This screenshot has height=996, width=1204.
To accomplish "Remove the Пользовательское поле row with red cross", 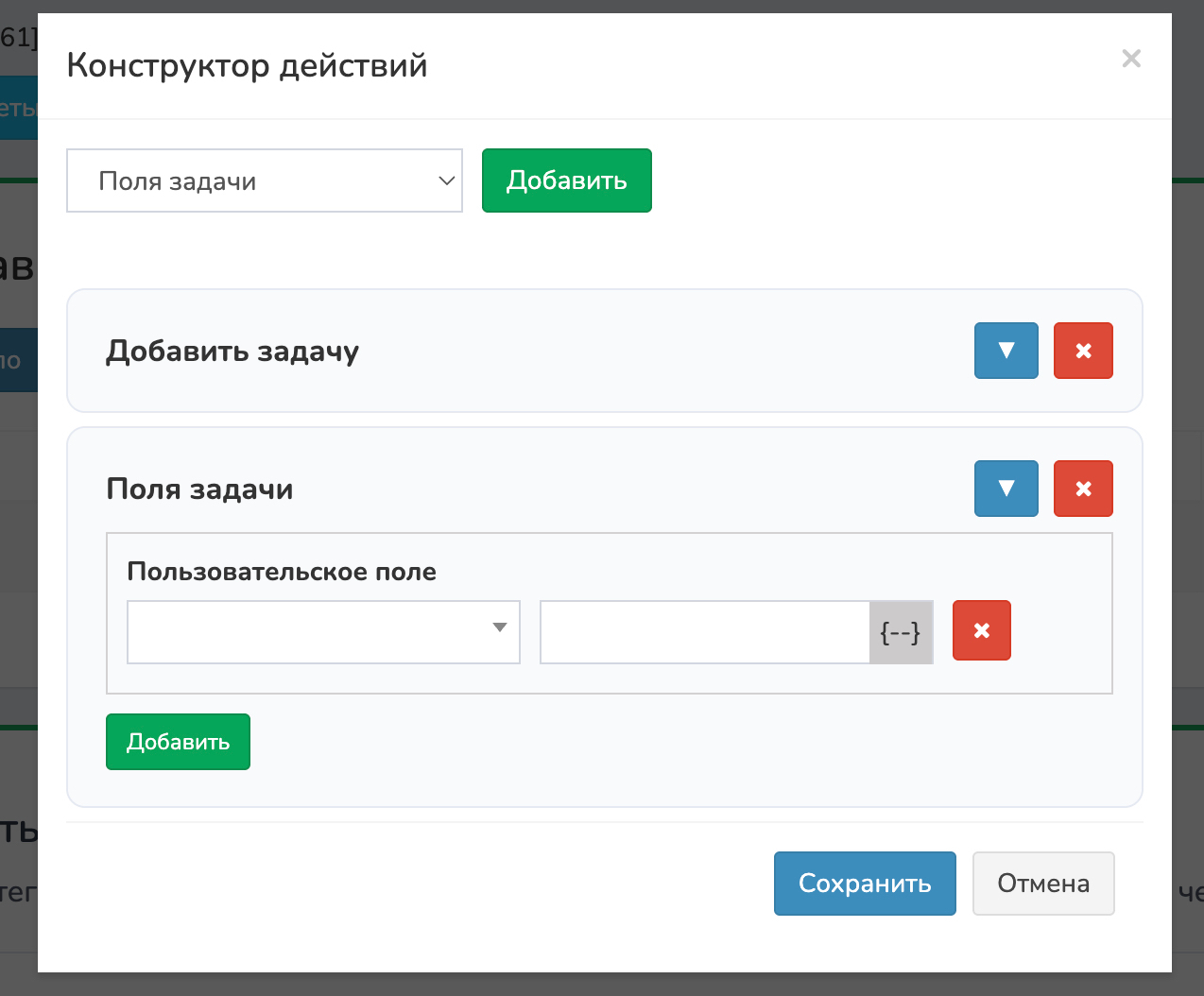I will tap(981, 630).
